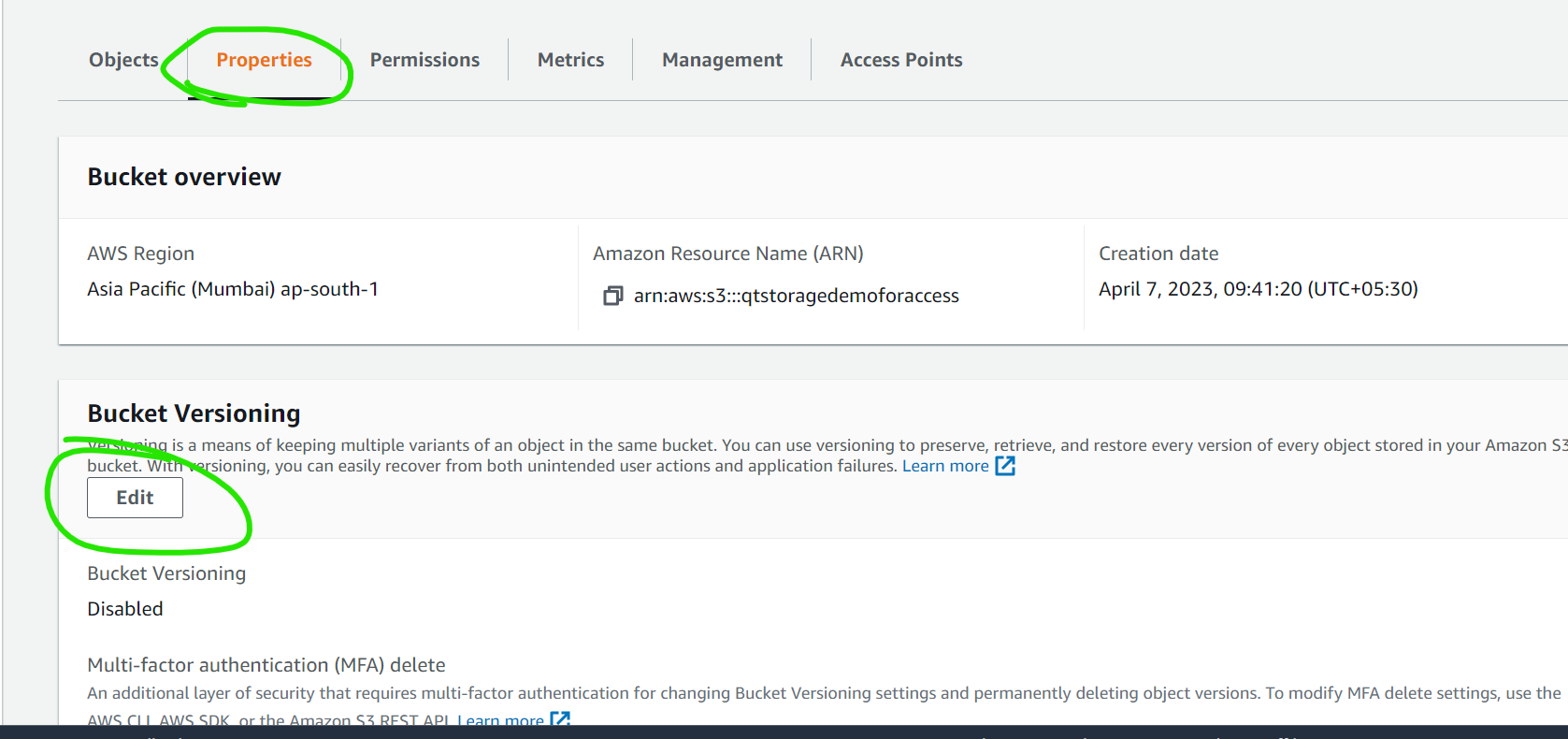
Task: Click the Amazon Resource Name (ARN) label
Action: [728, 254]
